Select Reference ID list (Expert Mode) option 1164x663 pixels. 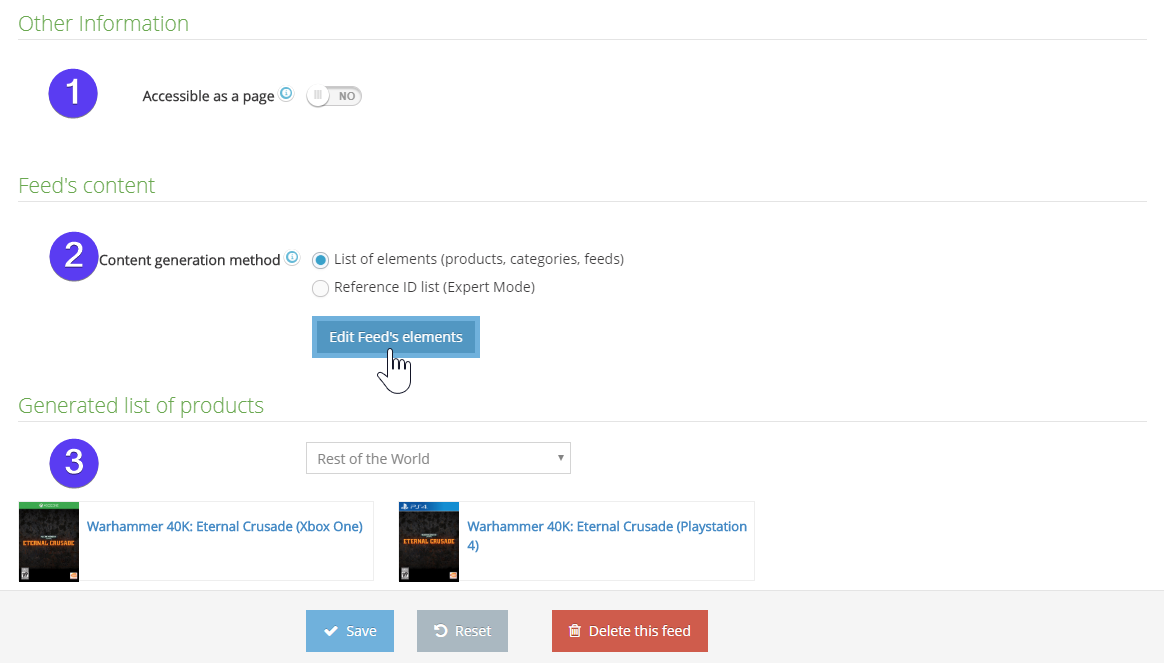[320, 288]
